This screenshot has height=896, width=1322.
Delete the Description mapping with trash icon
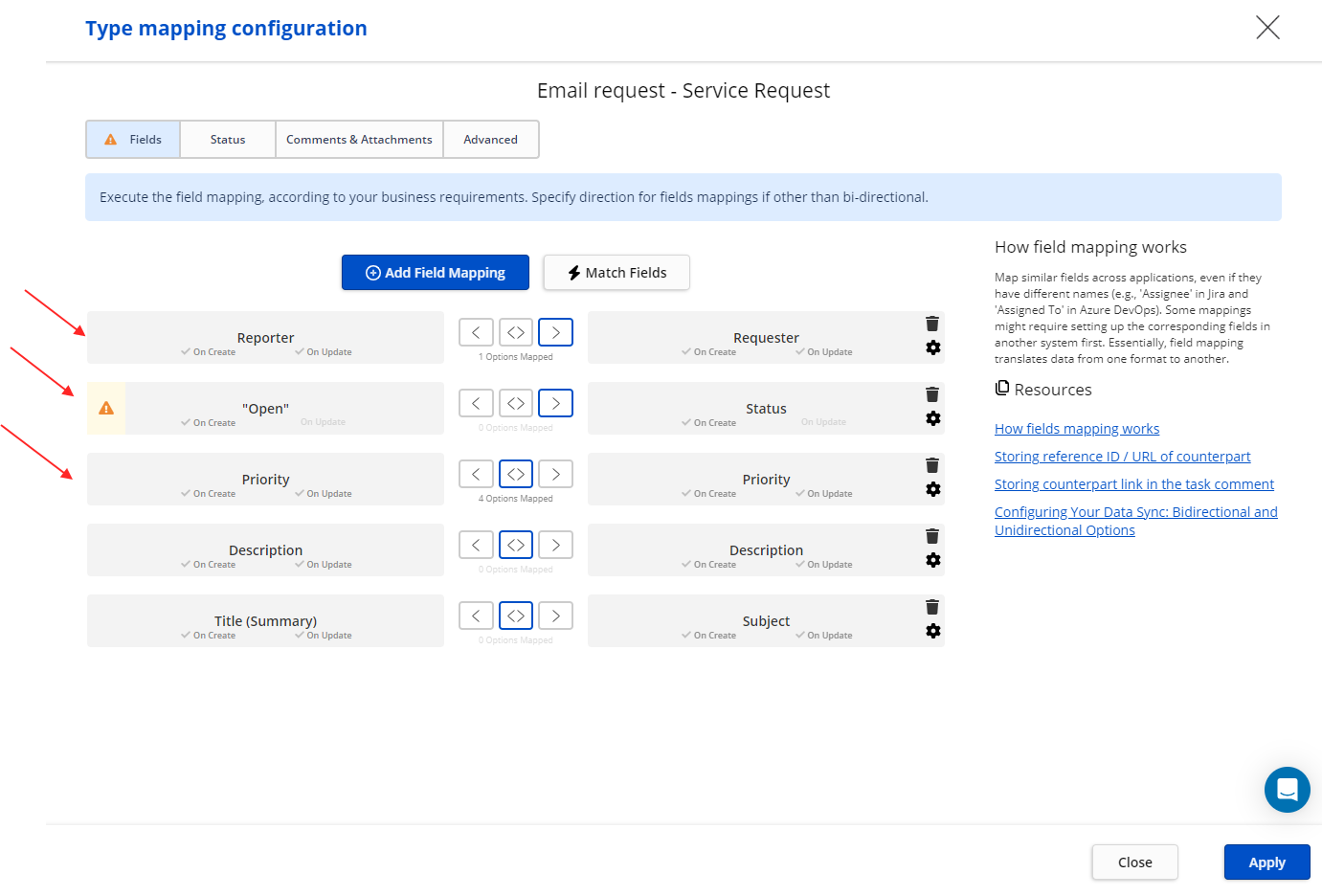tap(932, 536)
